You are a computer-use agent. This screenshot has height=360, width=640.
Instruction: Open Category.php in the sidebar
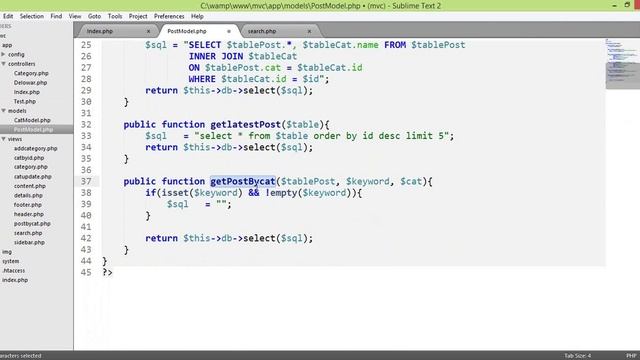(31, 73)
